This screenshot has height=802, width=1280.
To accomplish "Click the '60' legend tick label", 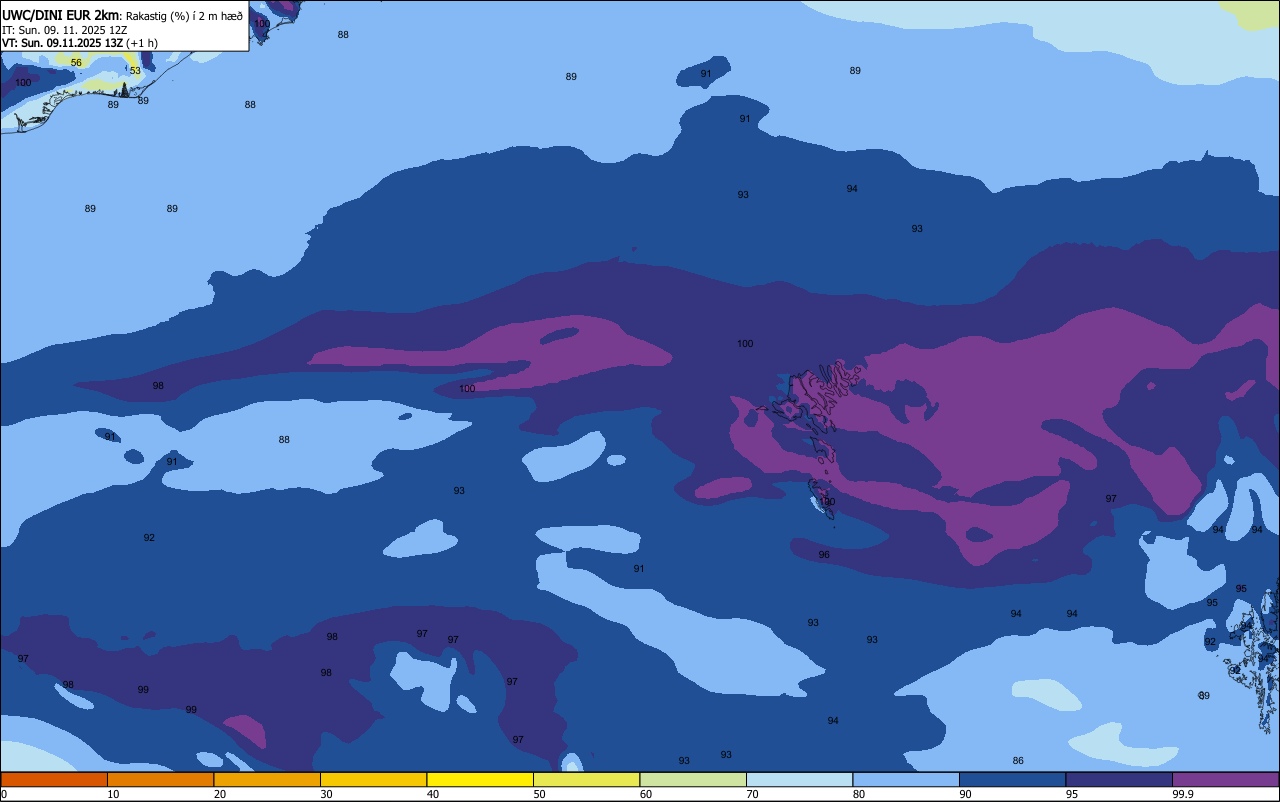I will (646, 794).
